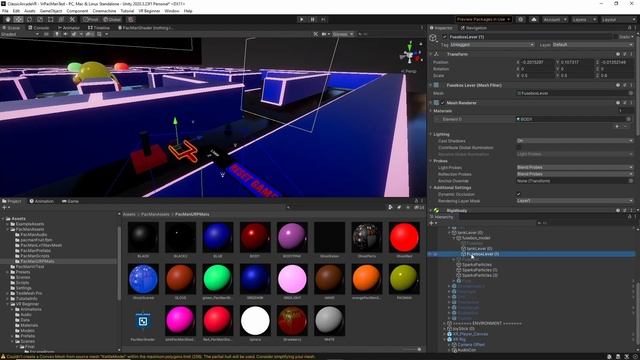Collapse the Mesh Filter component
The height and width of the screenshot is (360, 640).
pyautogui.click(x=431, y=85)
